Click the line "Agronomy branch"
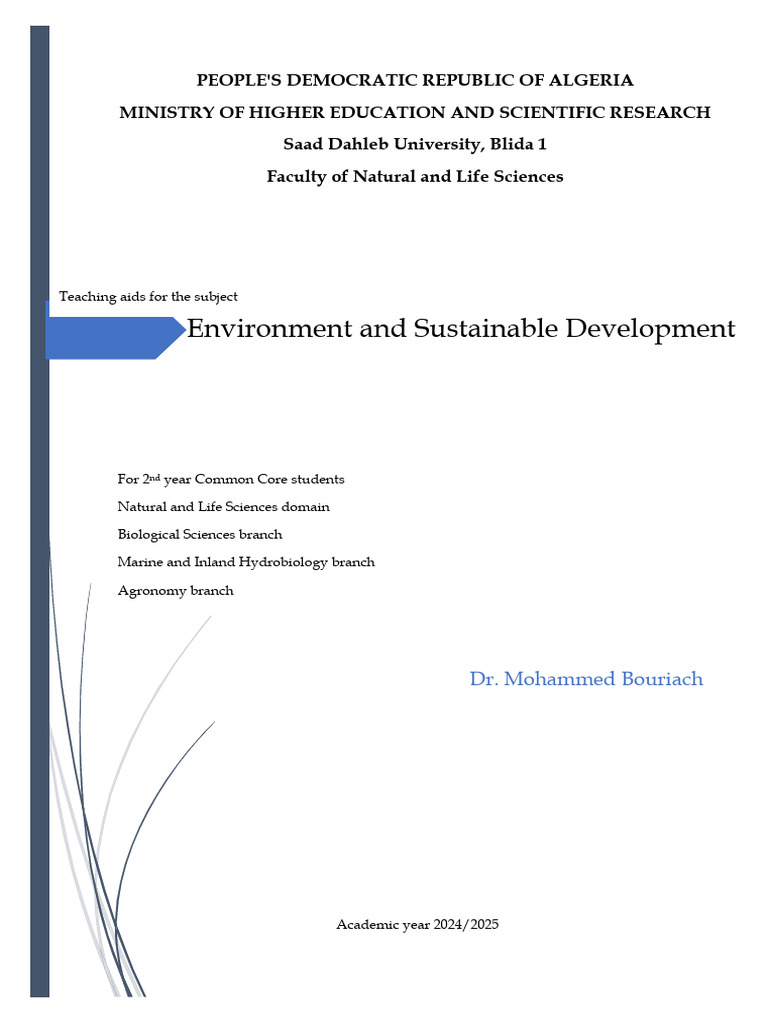Viewport: 768px width, 1024px height. pyautogui.click(x=176, y=591)
